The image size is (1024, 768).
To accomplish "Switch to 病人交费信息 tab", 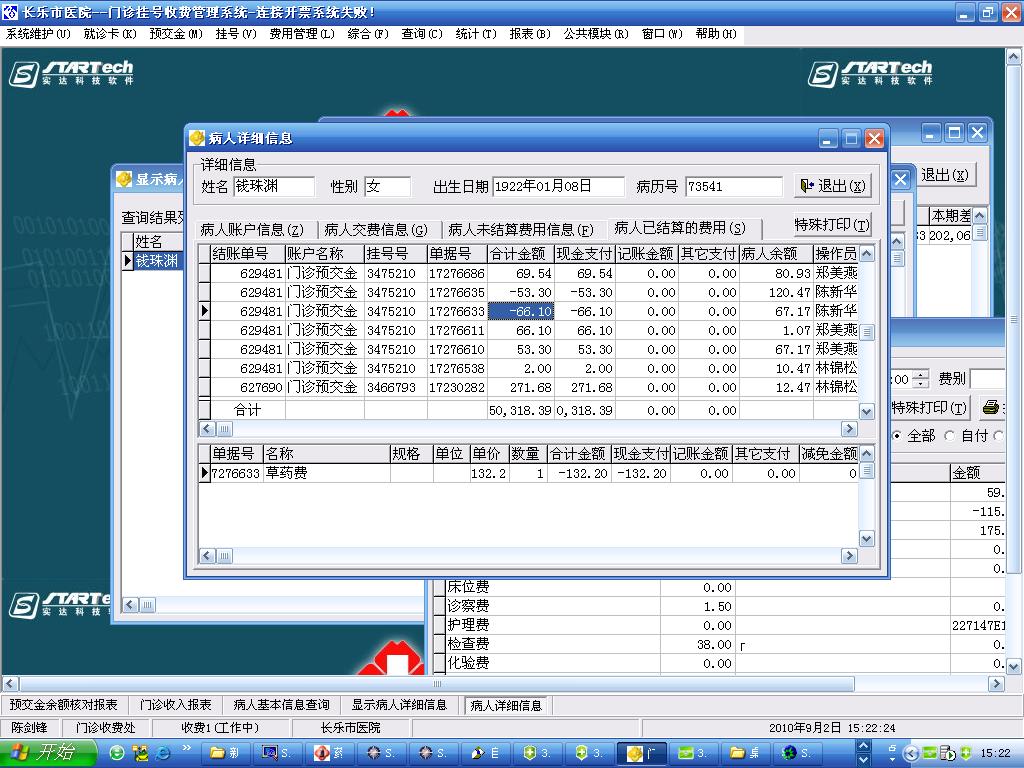I will pos(376,230).
